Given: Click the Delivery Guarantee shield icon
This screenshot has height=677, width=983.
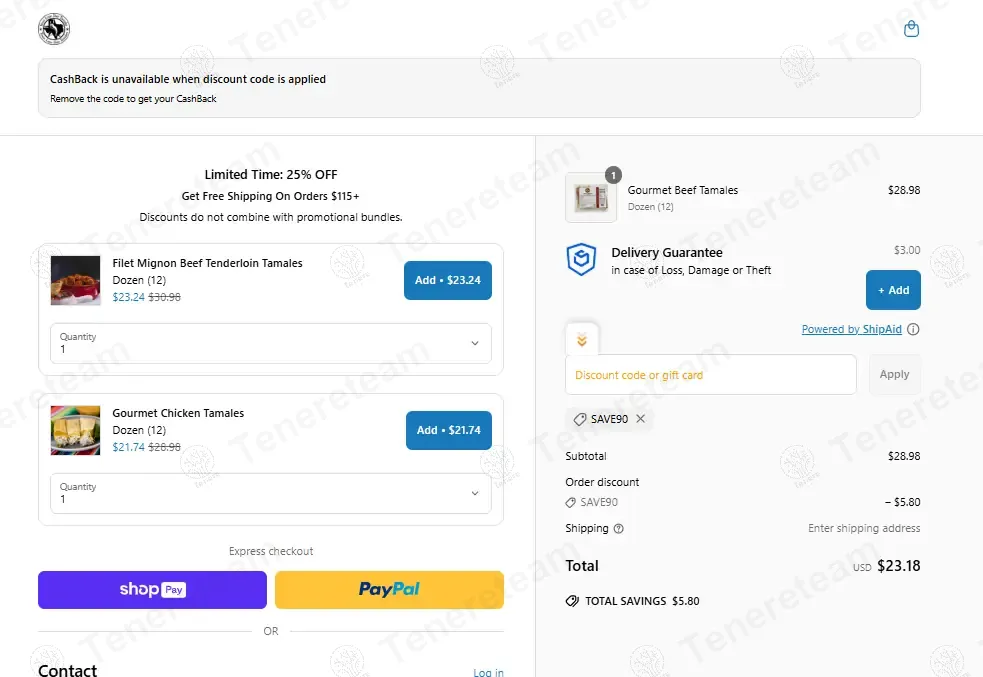Looking at the screenshot, I should pos(581,259).
